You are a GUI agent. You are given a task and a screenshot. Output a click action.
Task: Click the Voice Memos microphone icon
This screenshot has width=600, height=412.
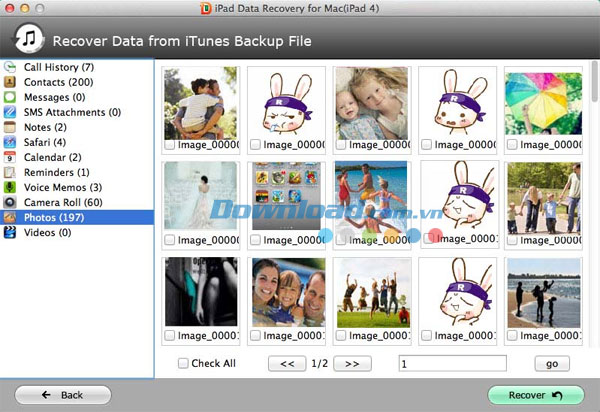click(10, 187)
